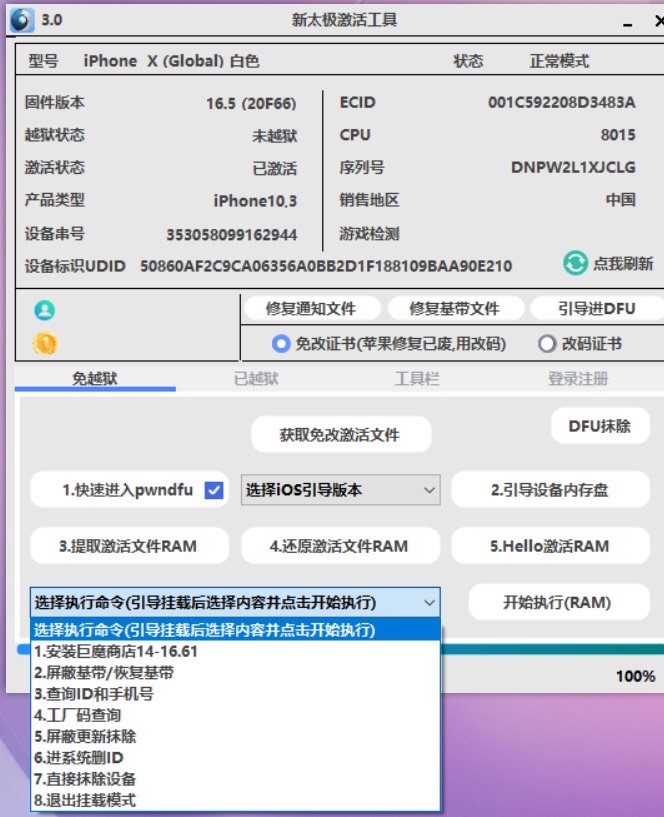Switch to the 免越狱 tab

tap(95, 379)
